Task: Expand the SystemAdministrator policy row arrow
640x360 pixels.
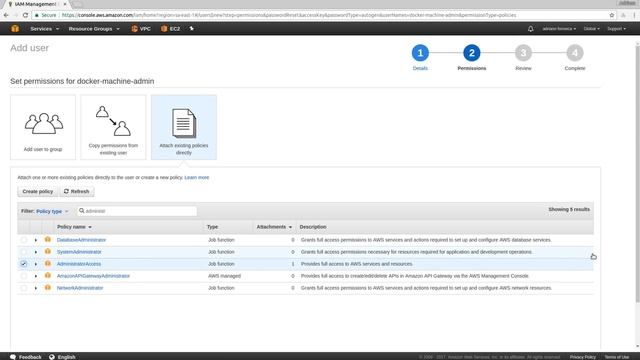Action: 36,252
